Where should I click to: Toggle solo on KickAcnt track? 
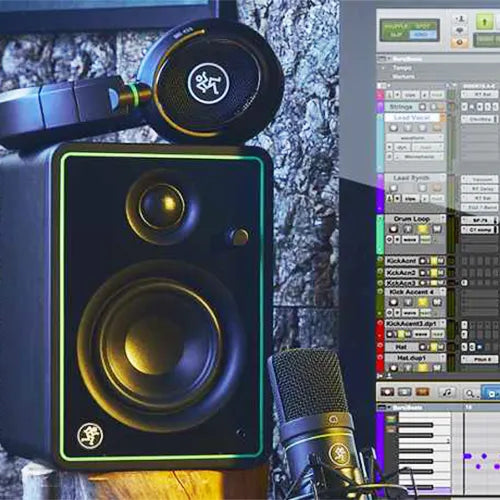[x=434, y=261]
